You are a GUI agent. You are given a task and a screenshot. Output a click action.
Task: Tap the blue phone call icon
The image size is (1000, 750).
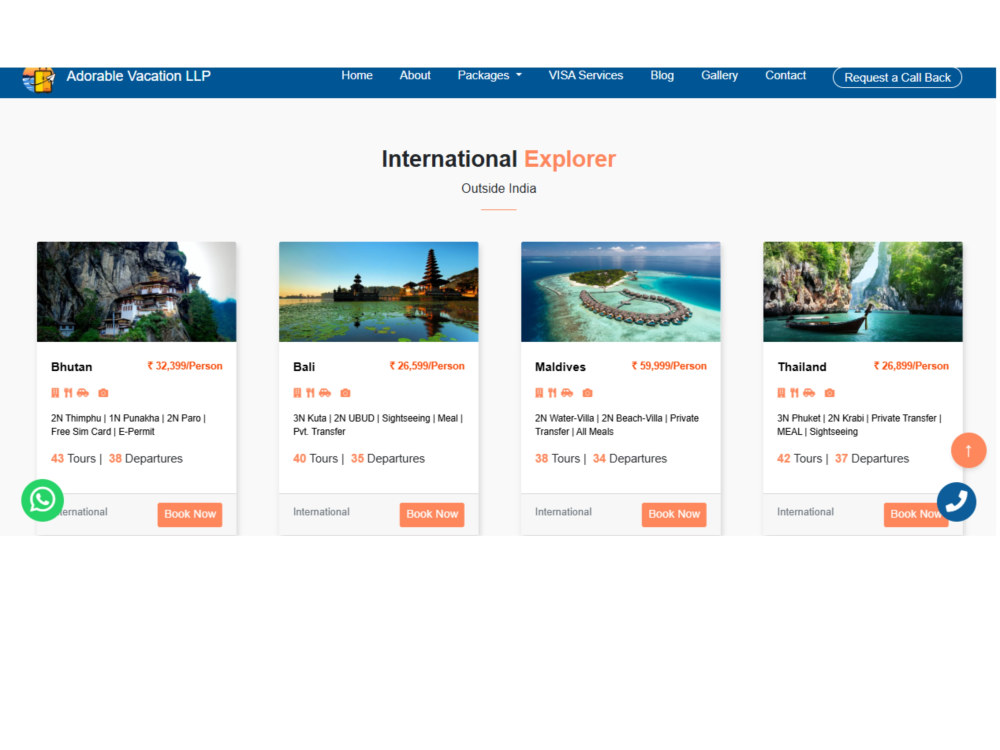[x=956, y=502]
